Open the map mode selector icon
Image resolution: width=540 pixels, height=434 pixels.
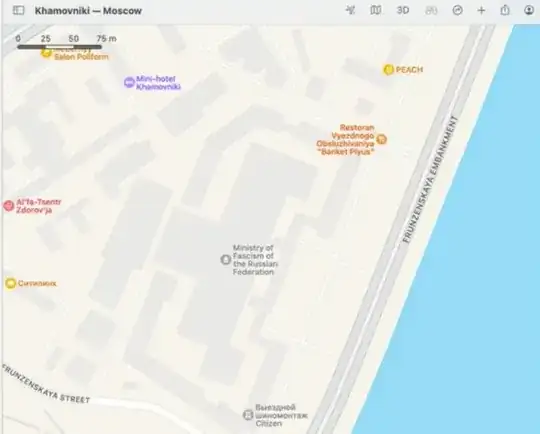[x=375, y=10]
